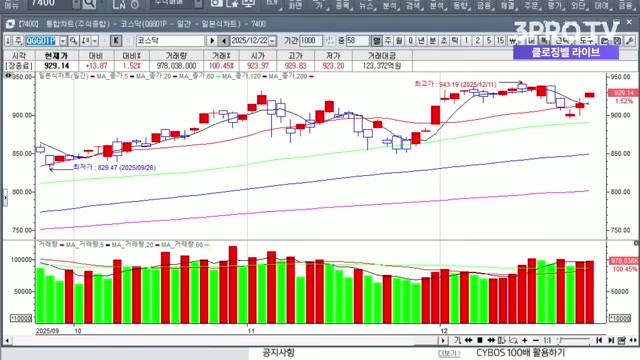
Task: Open the 도구 tools dropdown
Action: pos(588,41)
